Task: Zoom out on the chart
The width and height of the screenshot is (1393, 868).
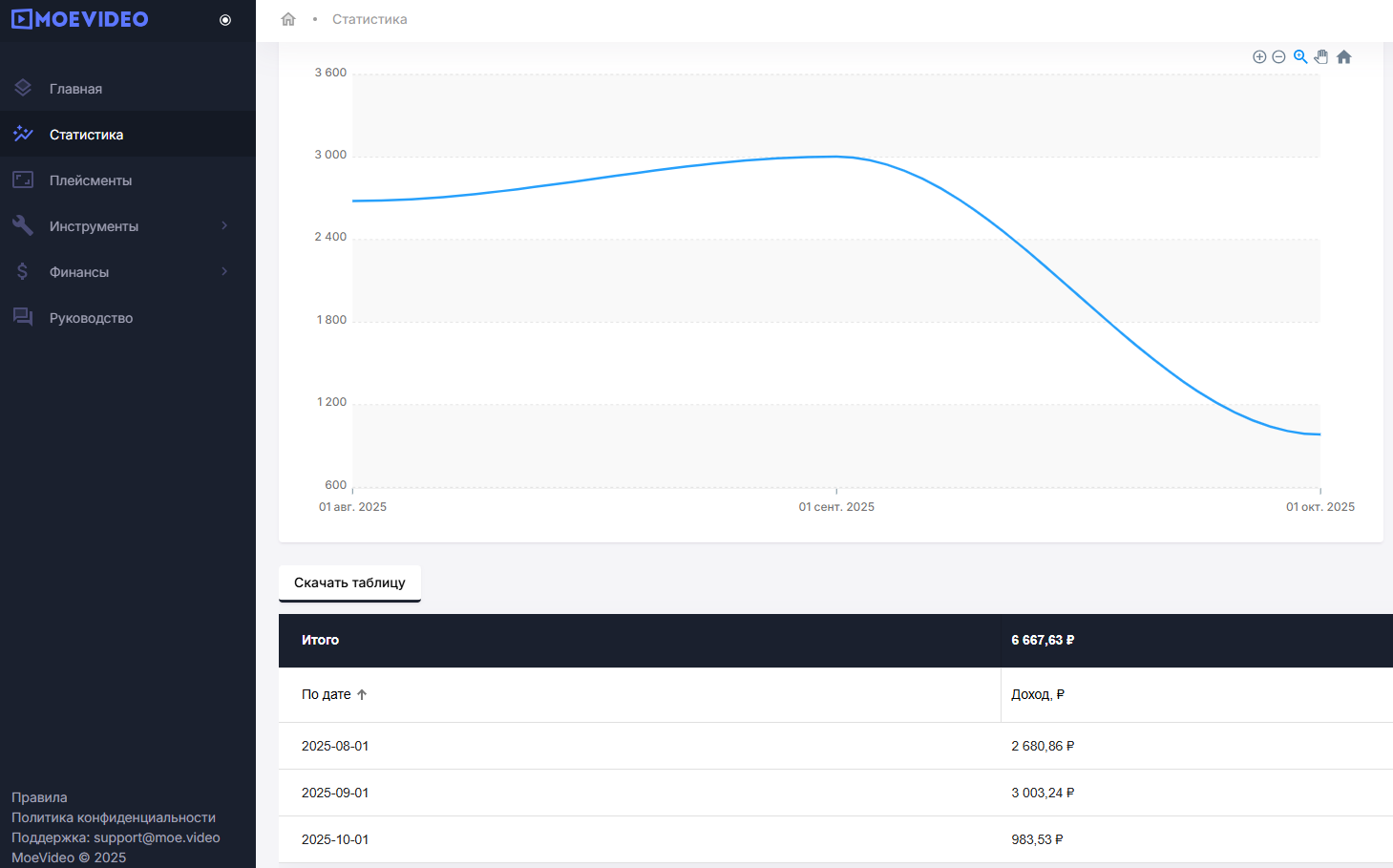Action: pos(1278,57)
